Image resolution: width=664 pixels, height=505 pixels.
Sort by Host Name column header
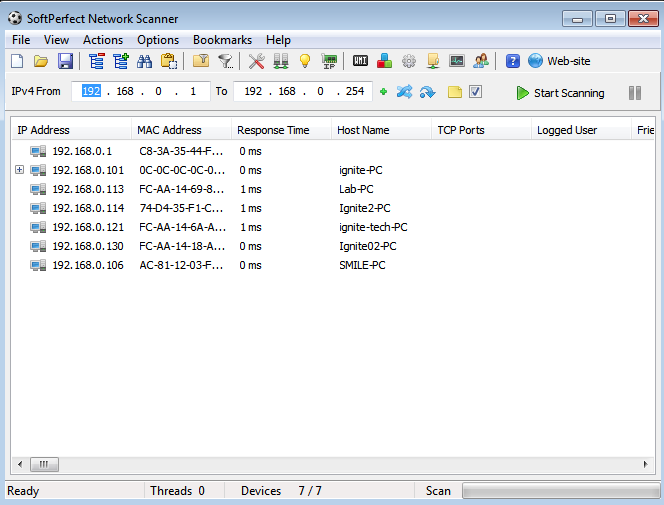click(381, 130)
